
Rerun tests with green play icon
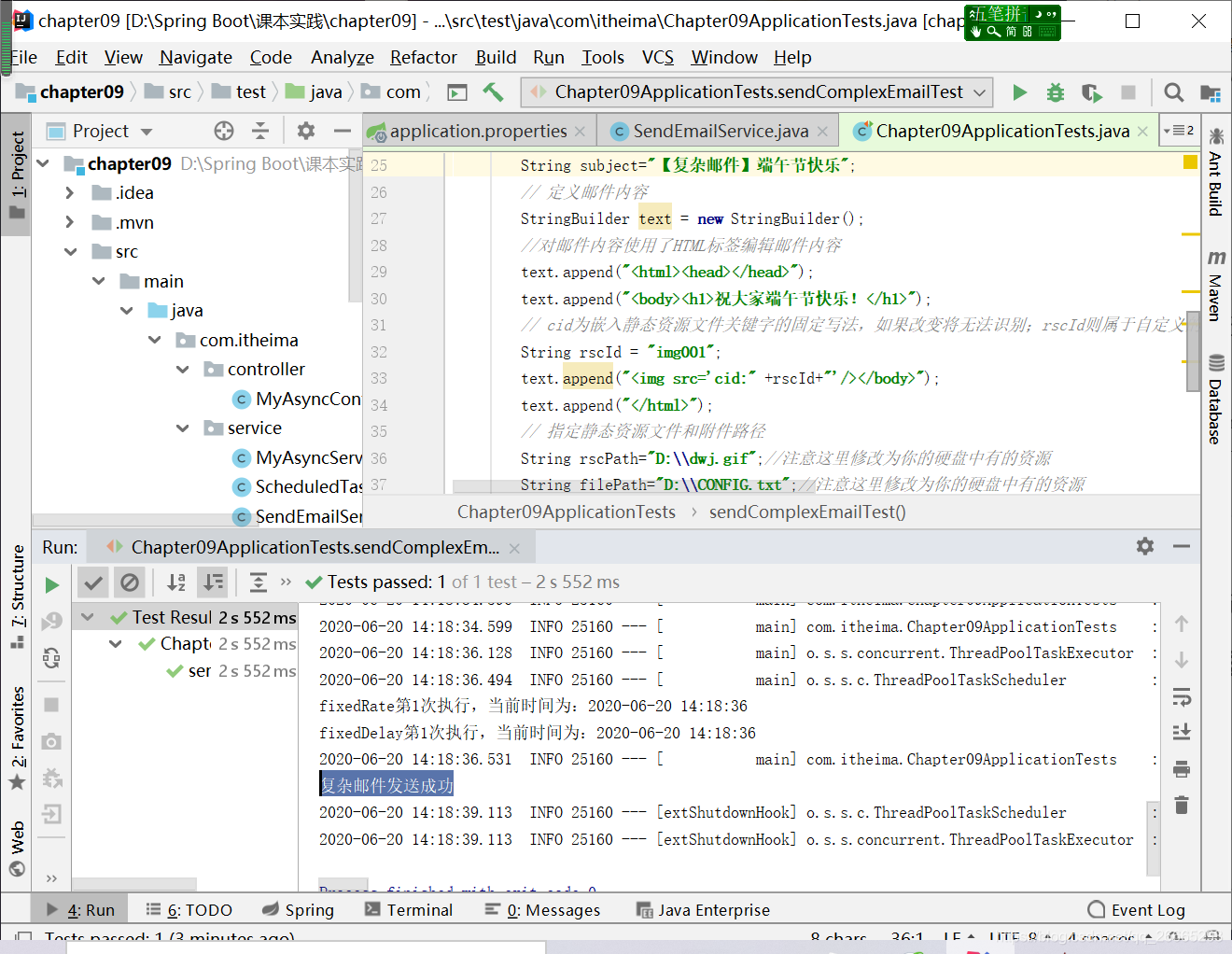coord(52,585)
